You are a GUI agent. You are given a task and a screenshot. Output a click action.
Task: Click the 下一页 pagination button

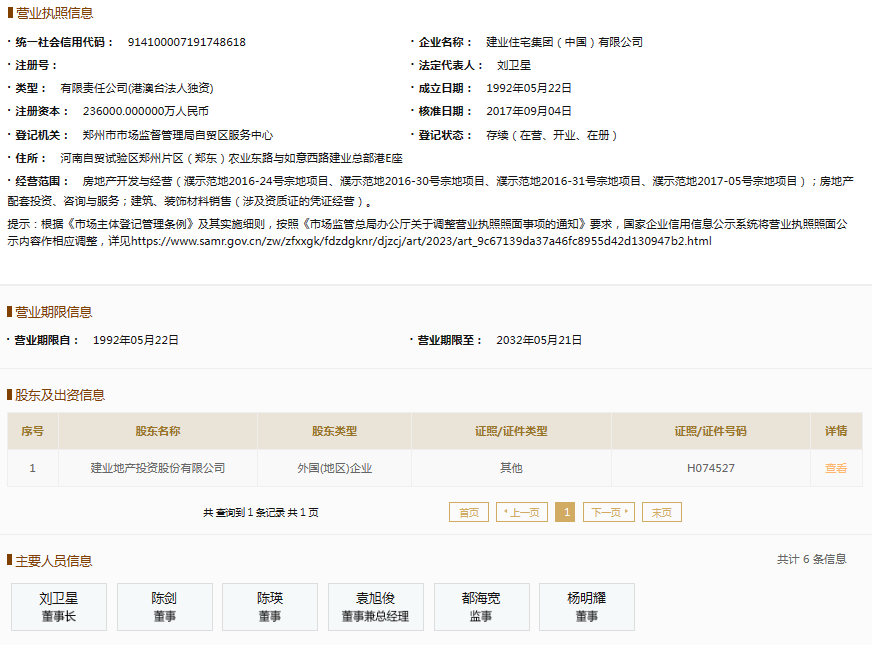608,511
